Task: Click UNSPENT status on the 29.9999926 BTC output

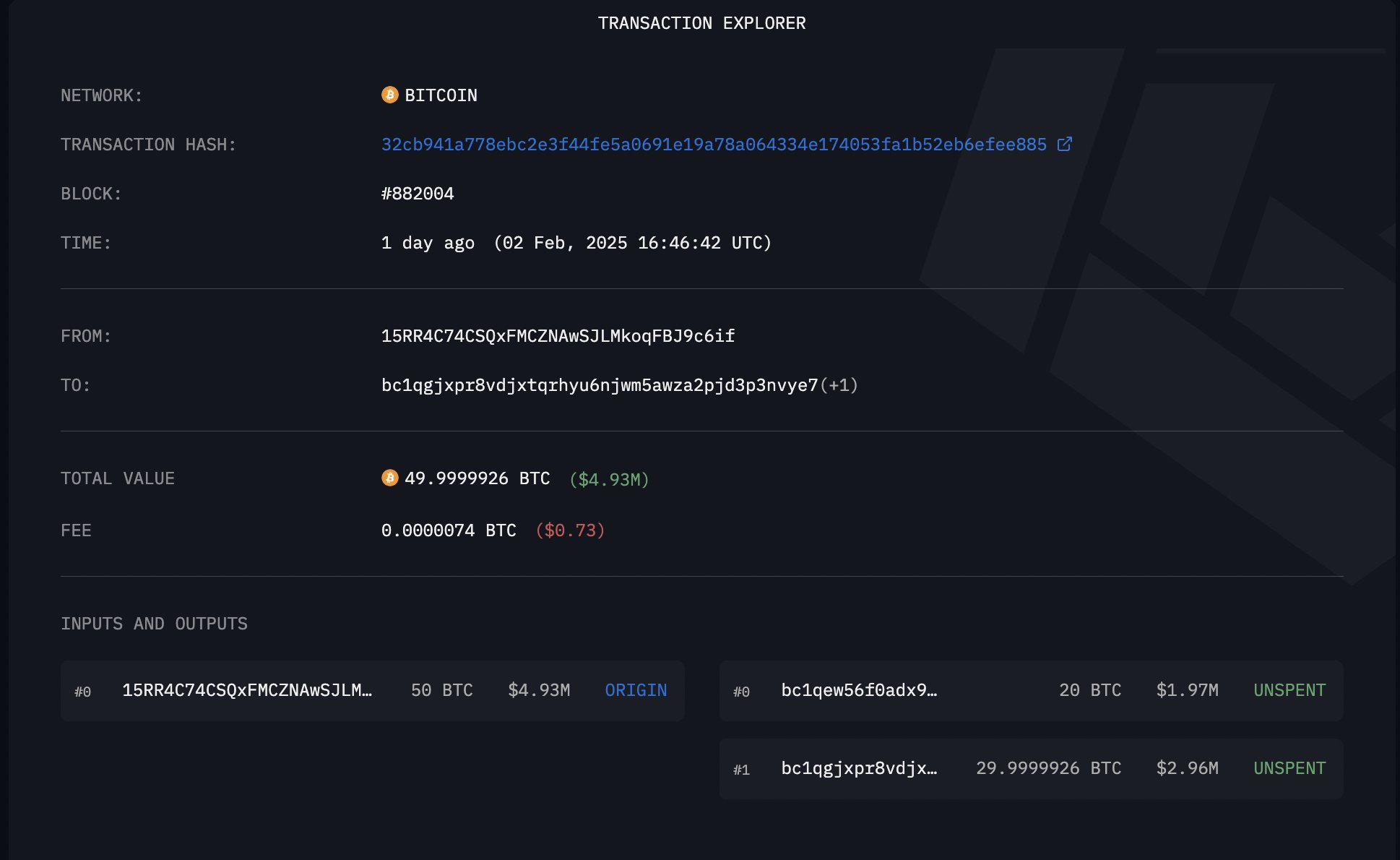Action: [x=1289, y=768]
